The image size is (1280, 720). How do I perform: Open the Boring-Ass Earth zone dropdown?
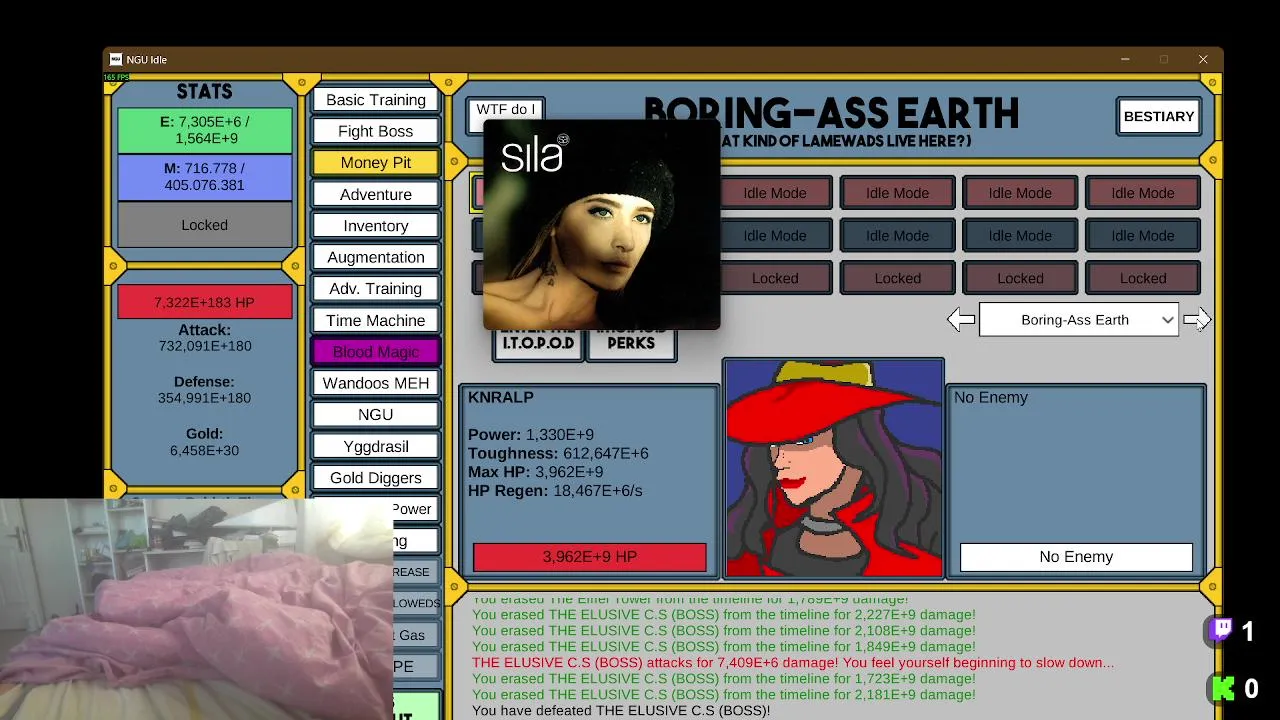click(1078, 320)
